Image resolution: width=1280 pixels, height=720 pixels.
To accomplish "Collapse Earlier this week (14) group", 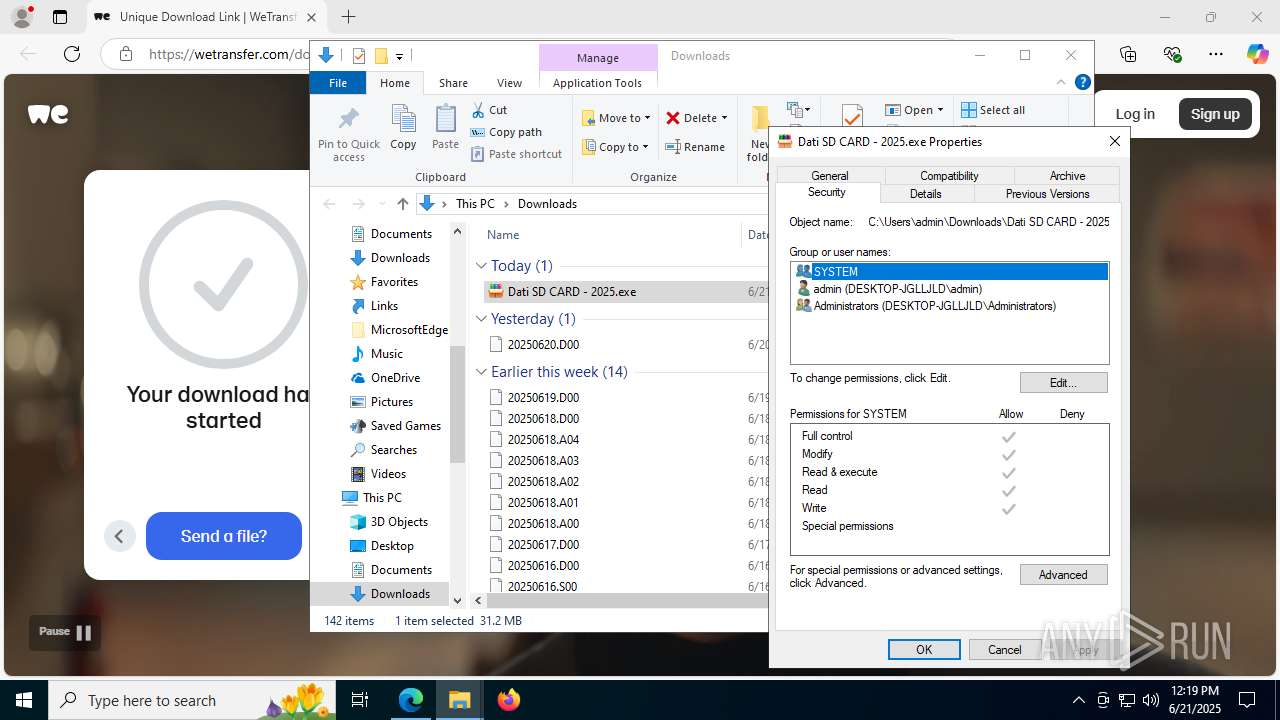I will pos(481,372).
